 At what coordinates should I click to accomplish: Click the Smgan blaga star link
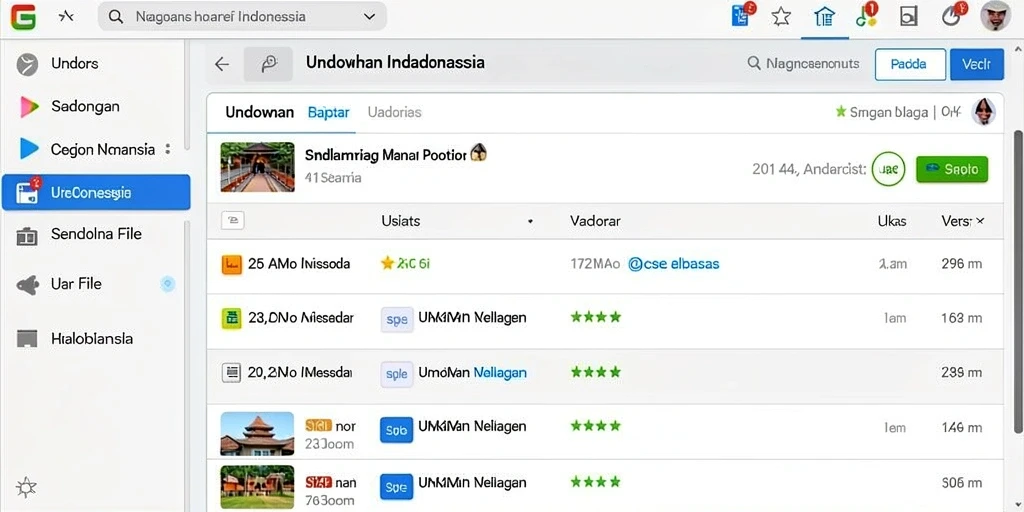[x=882, y=112]
